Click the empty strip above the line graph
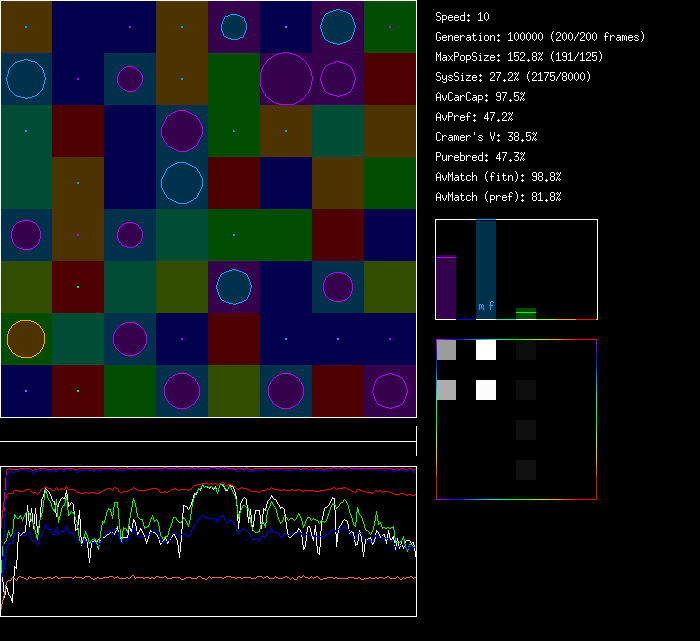This screenshot has height=641, width=700. pyautogui.click(x=208, y=431)
